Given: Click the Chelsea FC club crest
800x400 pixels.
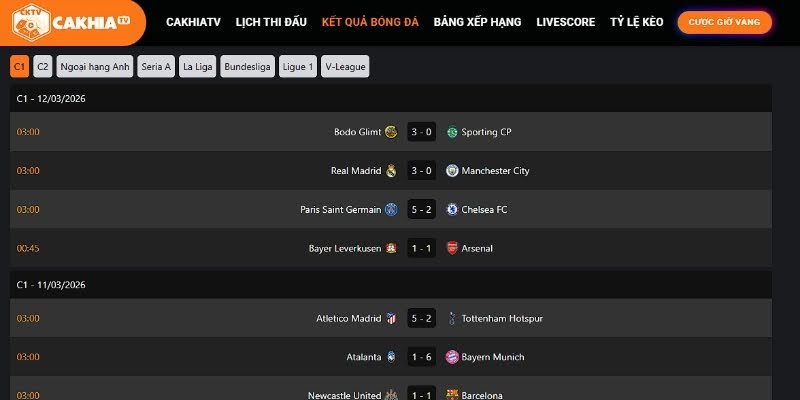Looking at the screenshot, I should pyautogui.click(x=452, y=210).
